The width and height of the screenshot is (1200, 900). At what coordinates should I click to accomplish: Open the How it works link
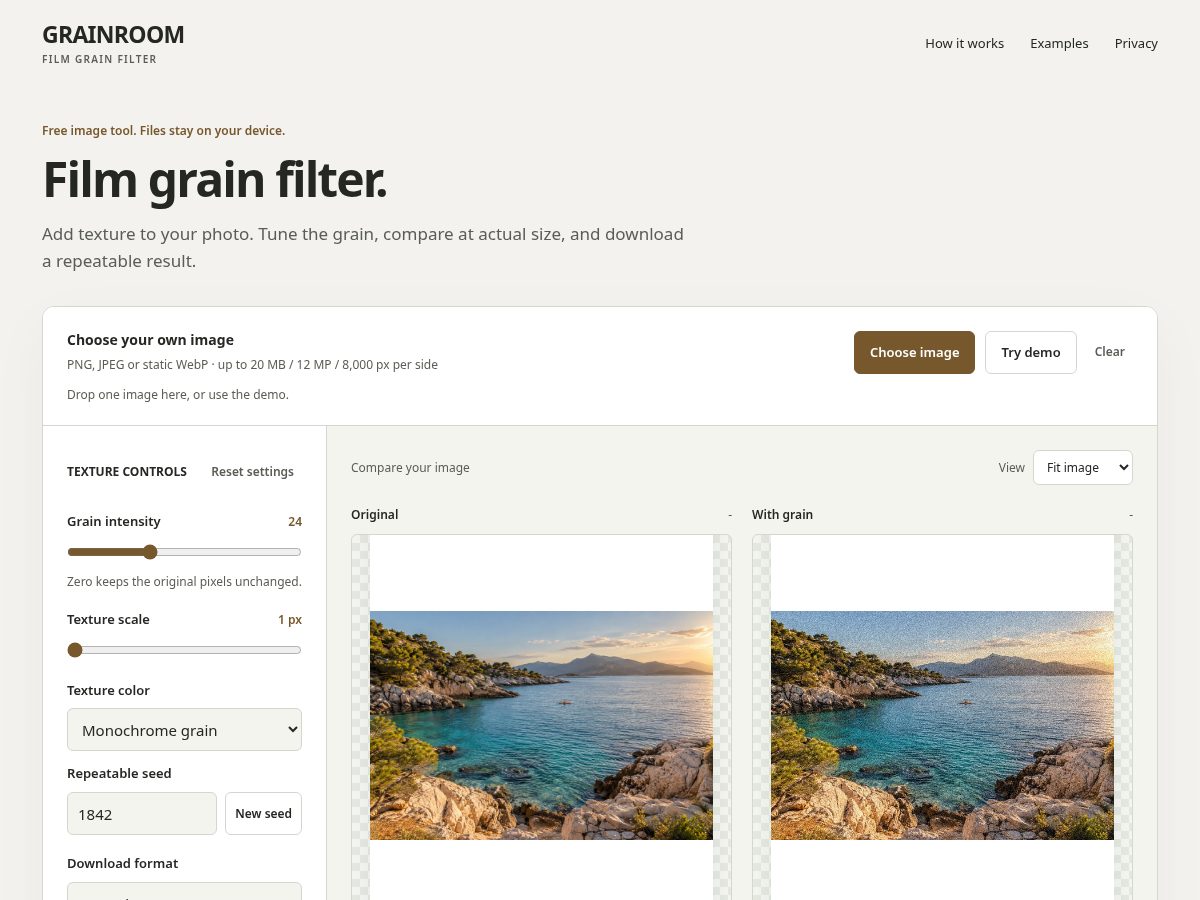pos(964,43)
